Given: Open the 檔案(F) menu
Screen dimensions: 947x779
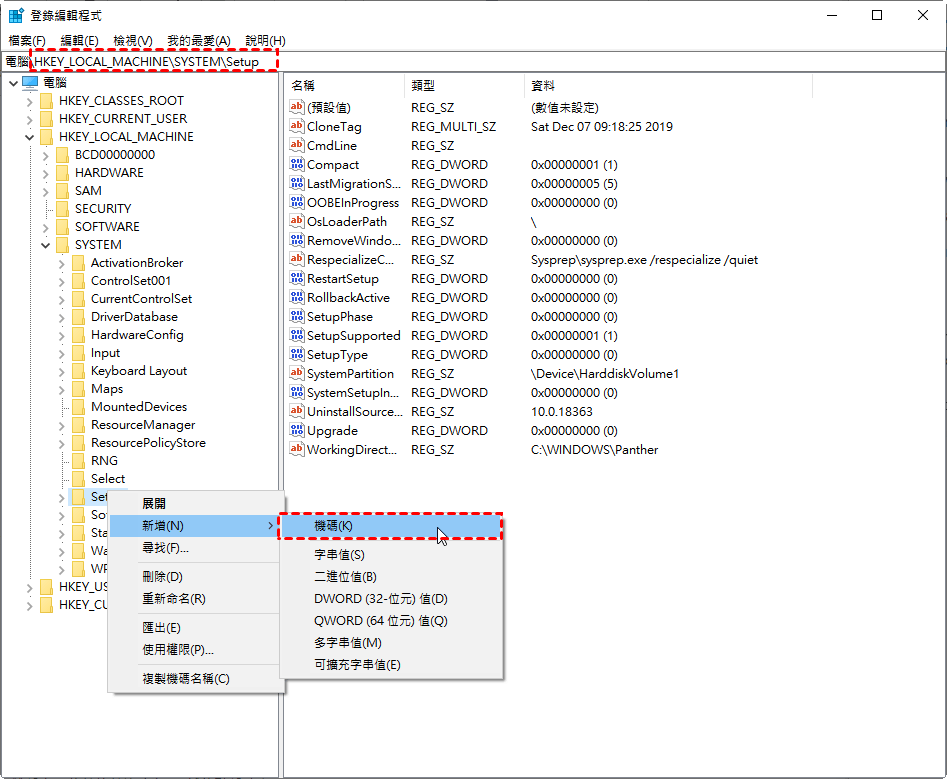Looking at the screenshot, I should 27,40.
